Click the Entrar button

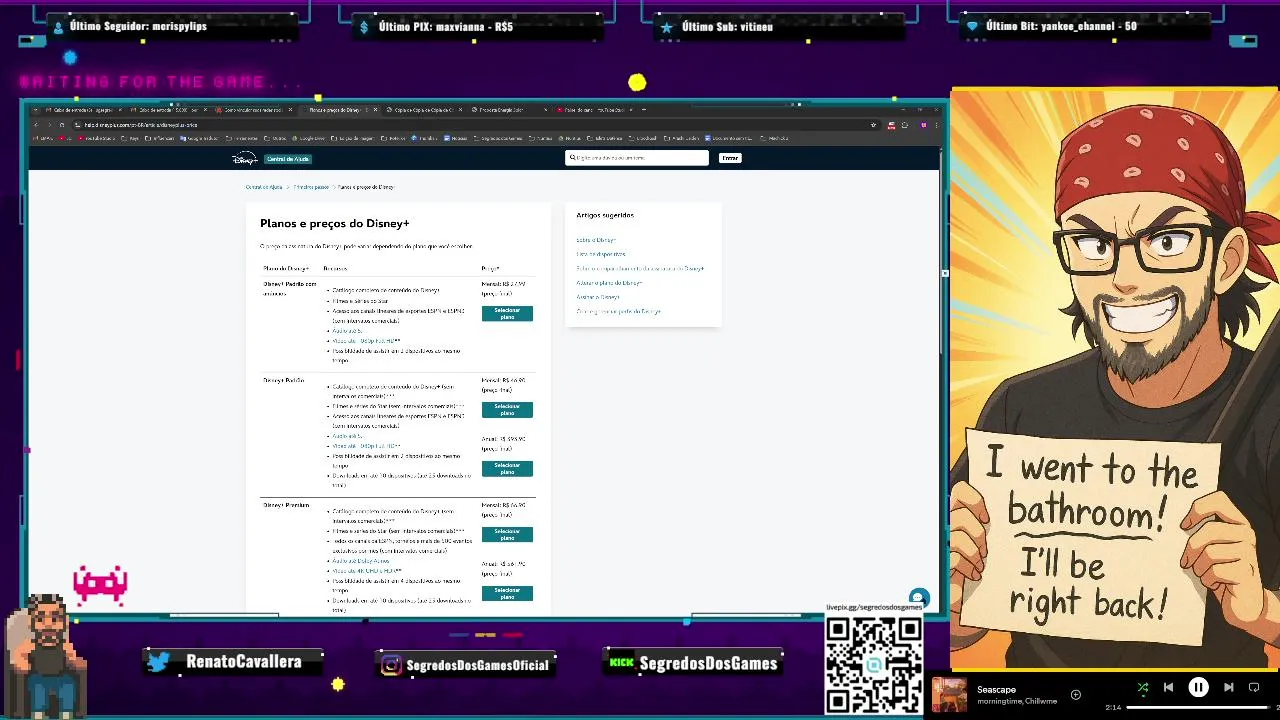click(730, 158)
